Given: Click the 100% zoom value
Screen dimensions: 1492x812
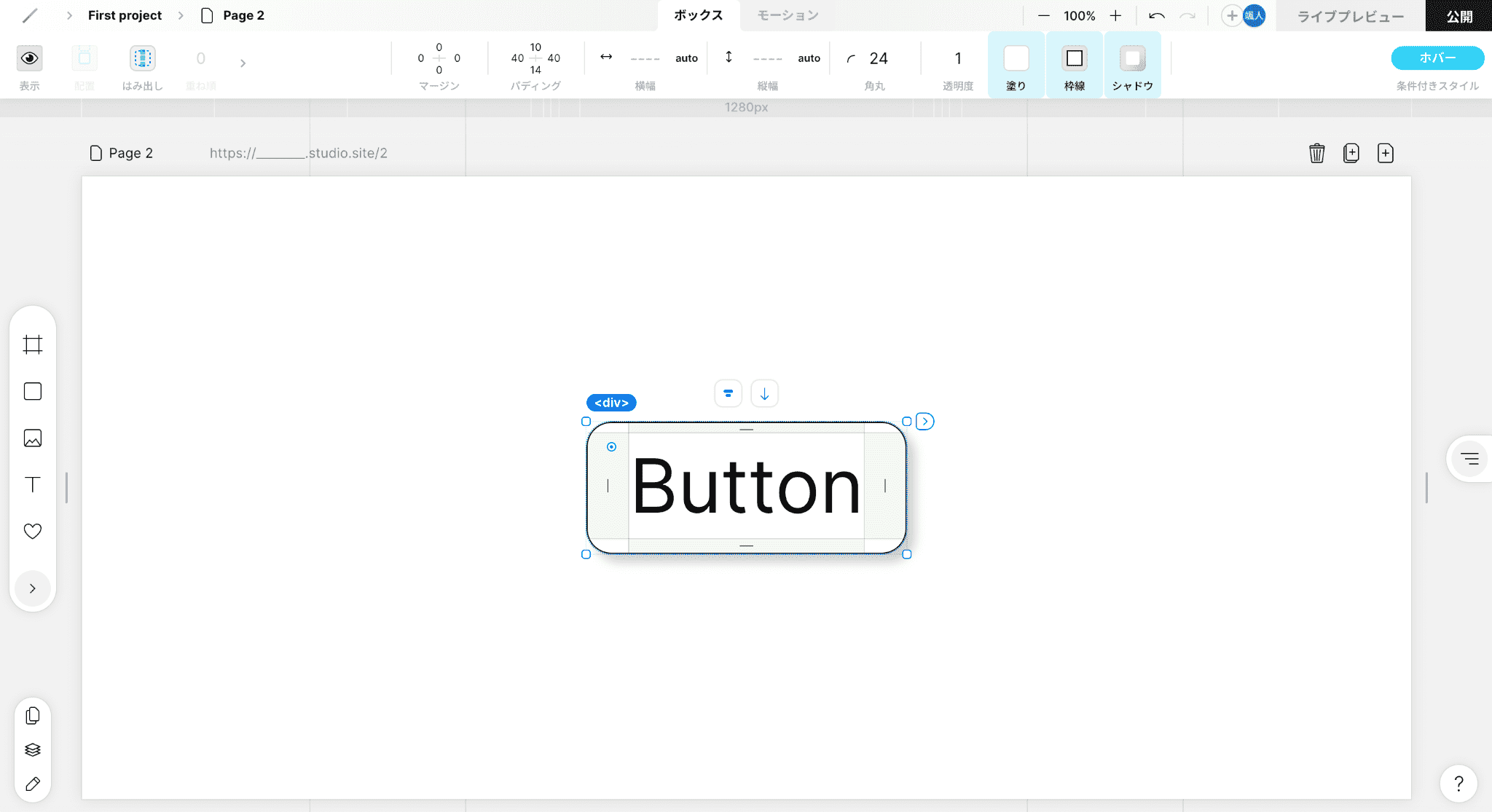Looking at the screenshot, I should click(1080, 15).
